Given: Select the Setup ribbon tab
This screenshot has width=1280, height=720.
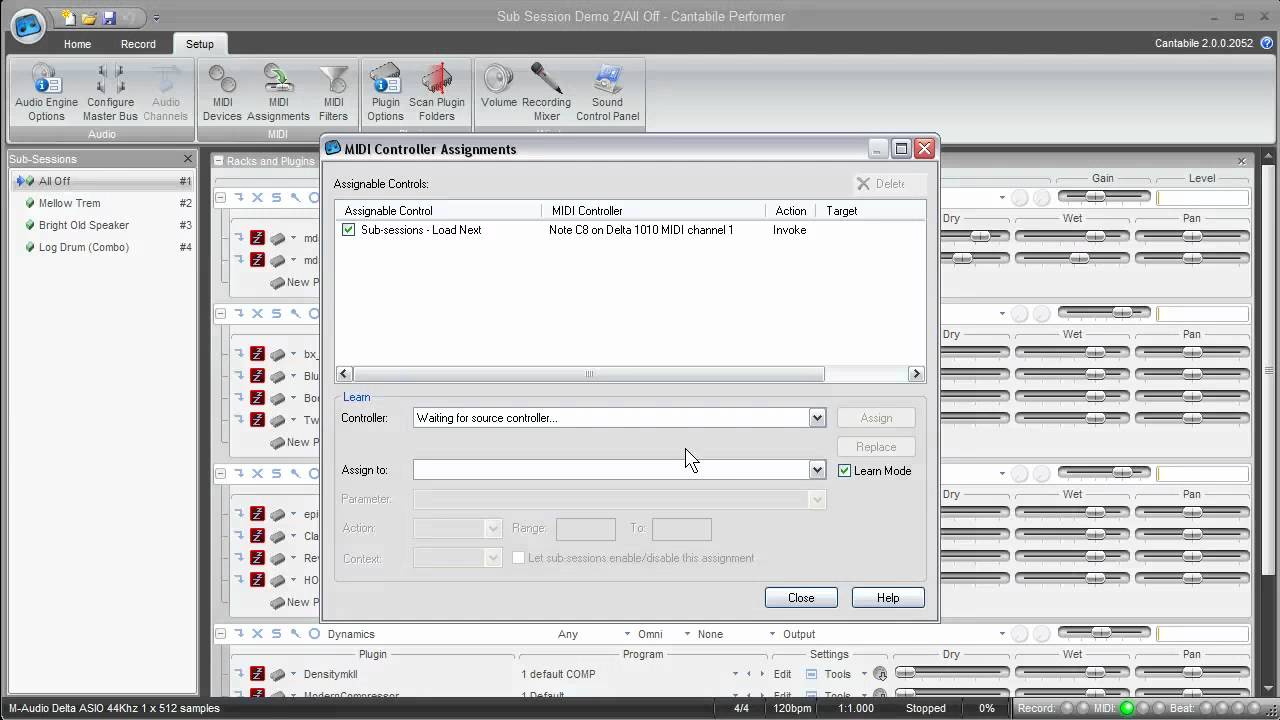Looking at the screenshot, I should pyautogui.click(x=199, y=44).
